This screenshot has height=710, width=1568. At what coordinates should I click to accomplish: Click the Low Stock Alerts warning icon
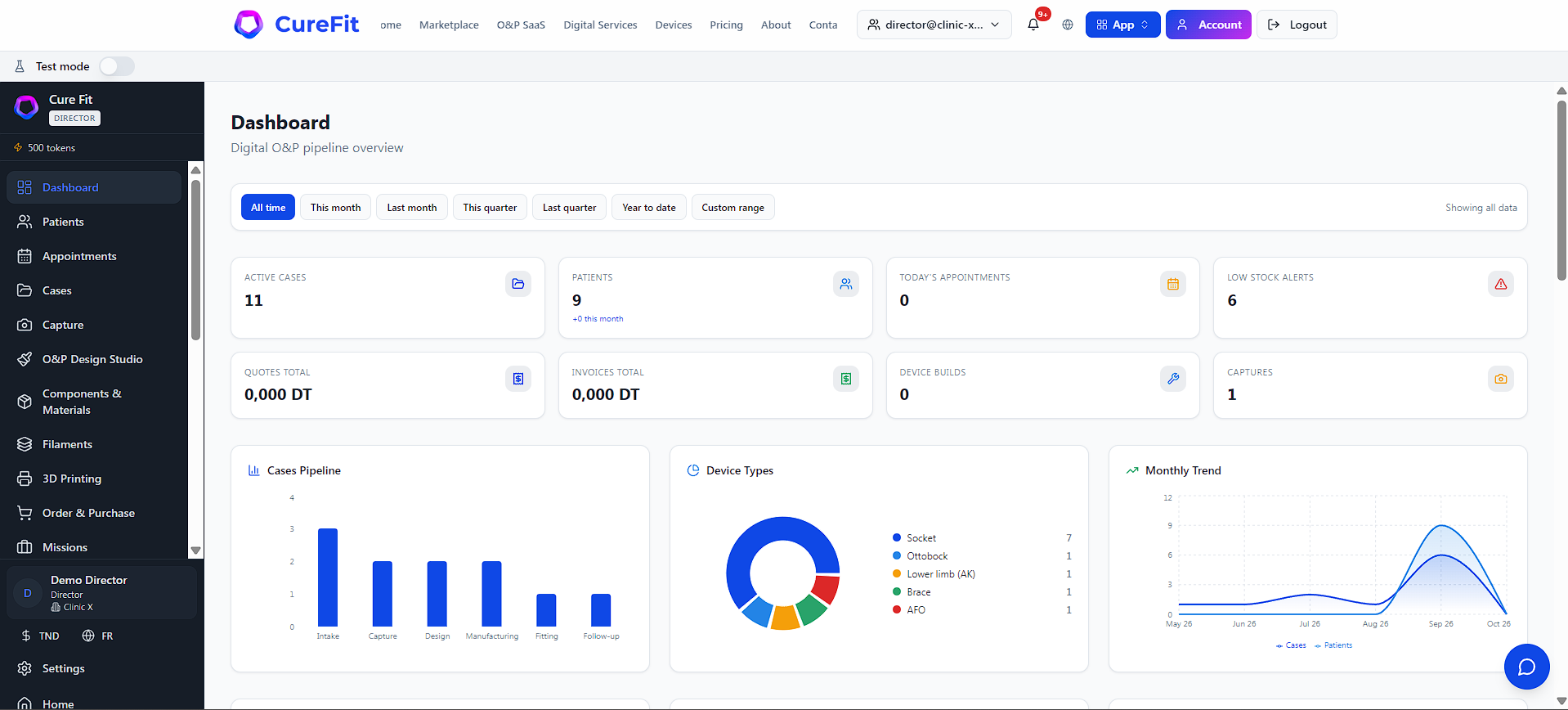coord(1501,284)
